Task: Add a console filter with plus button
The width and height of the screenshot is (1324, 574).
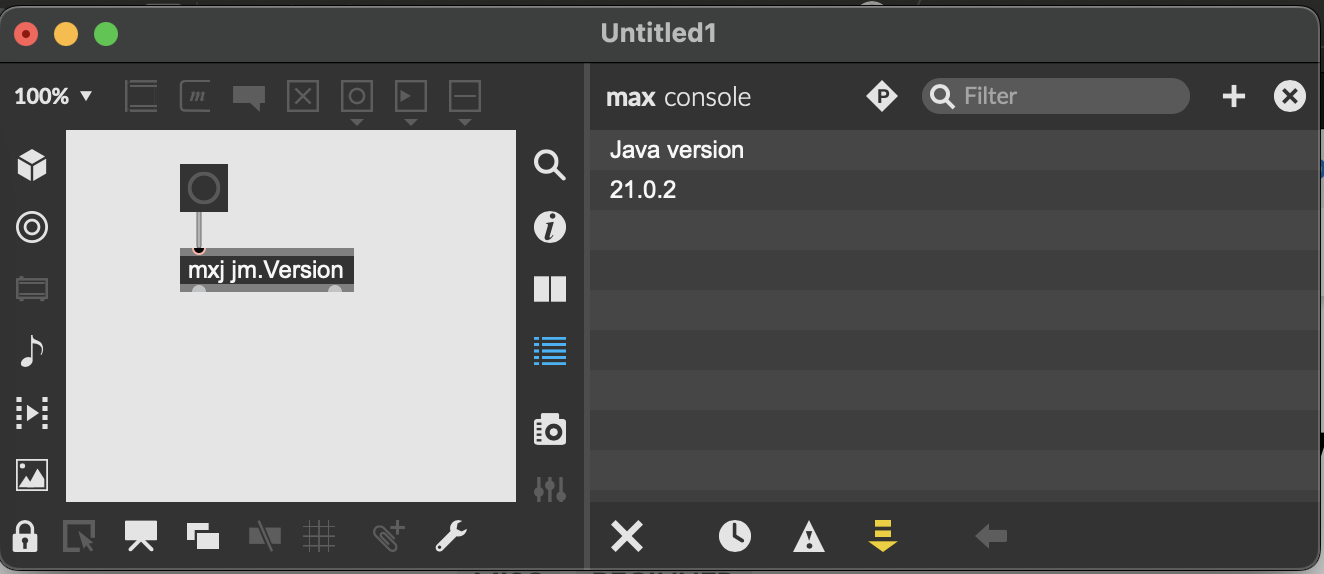Action: click(x=1234, y=96)
